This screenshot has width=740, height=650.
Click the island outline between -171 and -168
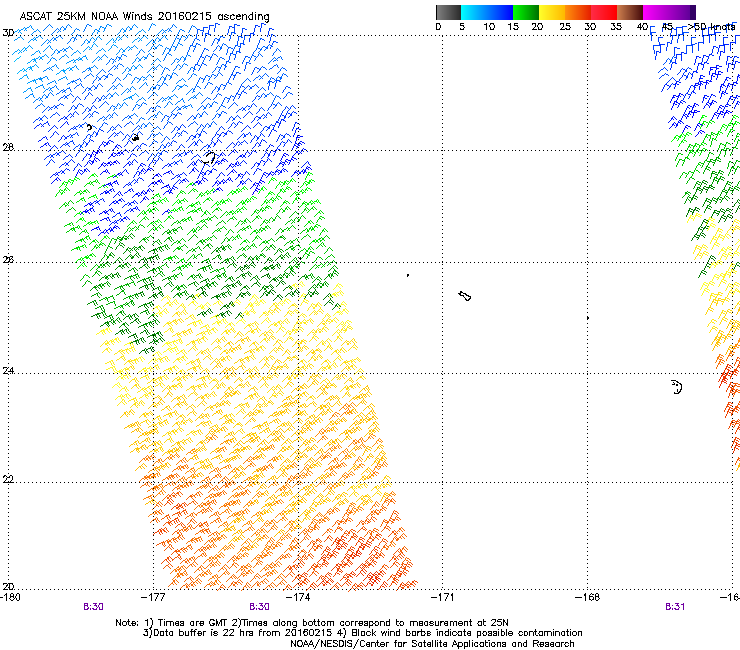click(x=465, y=296)
